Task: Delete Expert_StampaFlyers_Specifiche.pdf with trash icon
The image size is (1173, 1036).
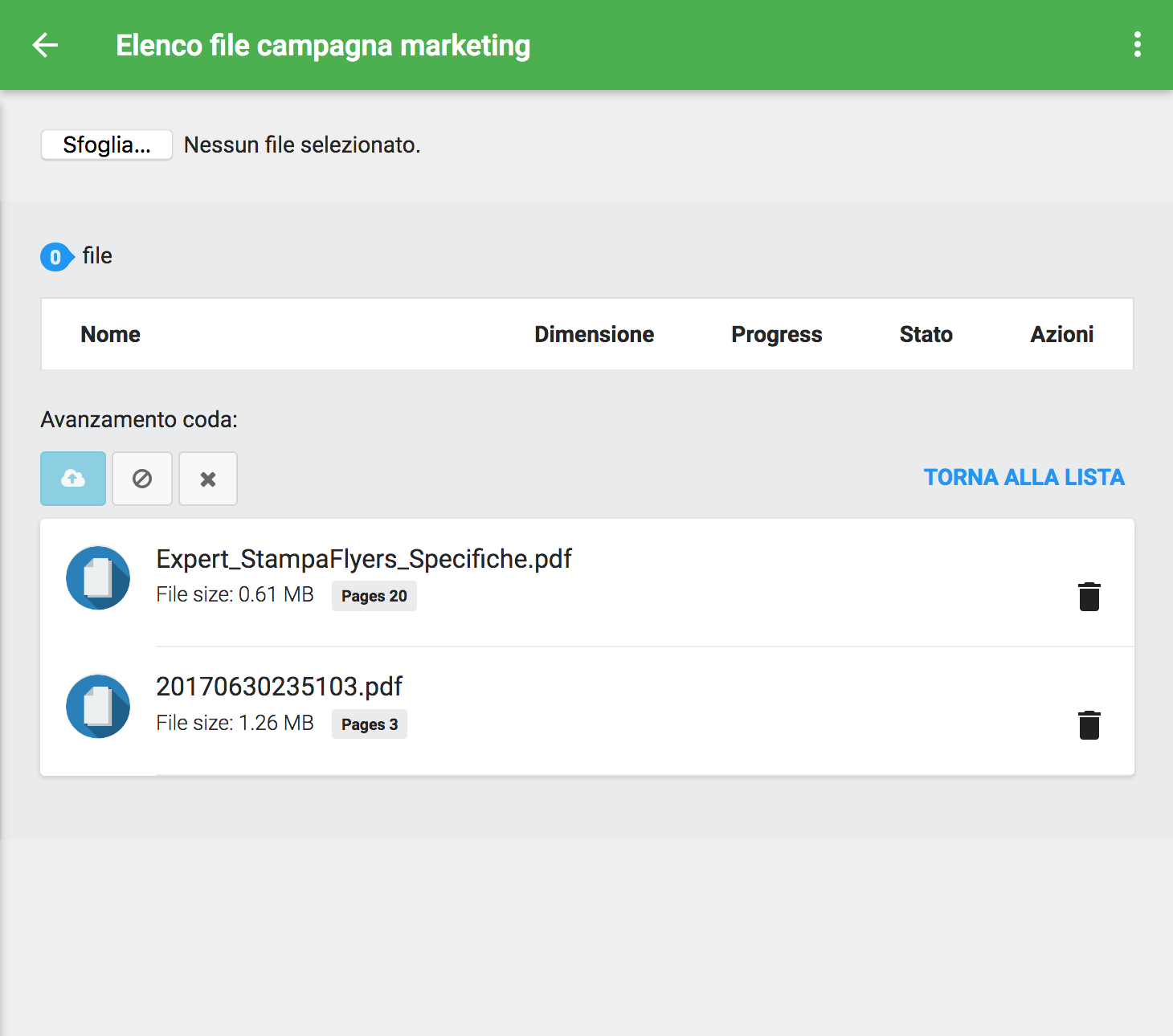Action: [1089, 597]
